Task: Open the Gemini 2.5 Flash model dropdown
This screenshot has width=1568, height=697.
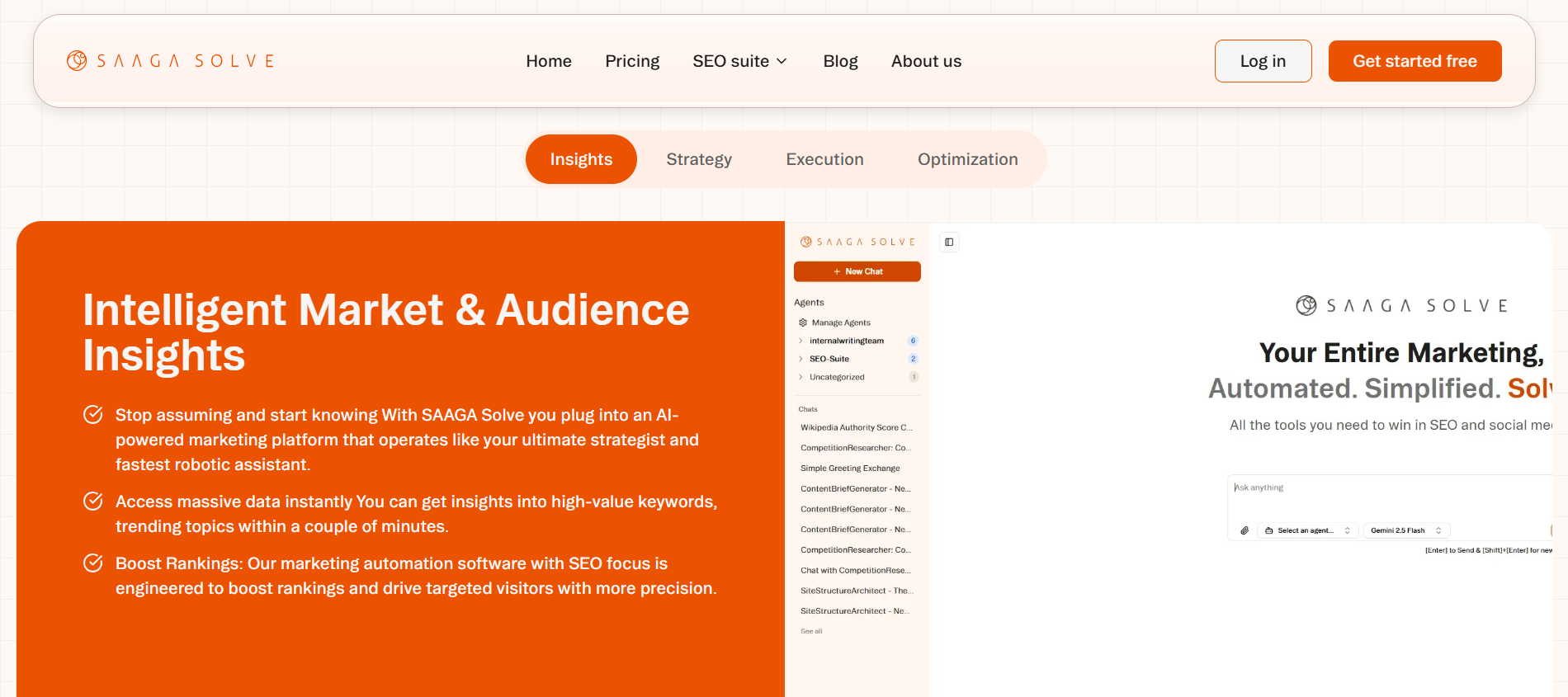Action: (x=1406, y=530)
